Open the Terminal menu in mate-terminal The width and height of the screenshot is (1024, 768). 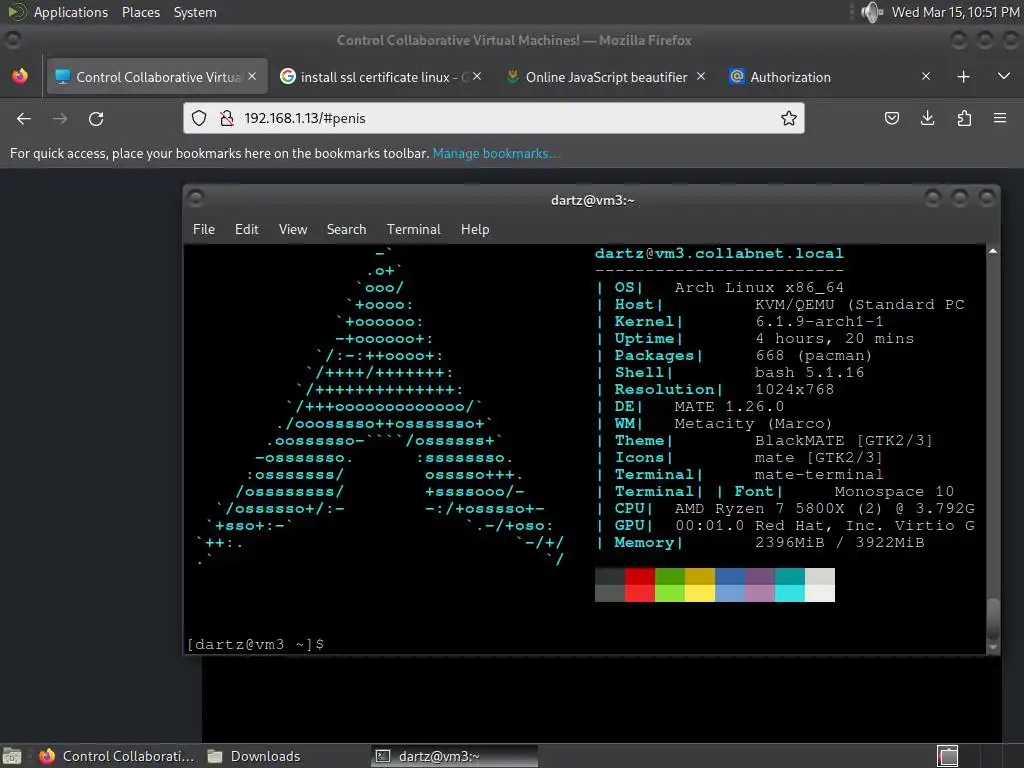point(413,229)
